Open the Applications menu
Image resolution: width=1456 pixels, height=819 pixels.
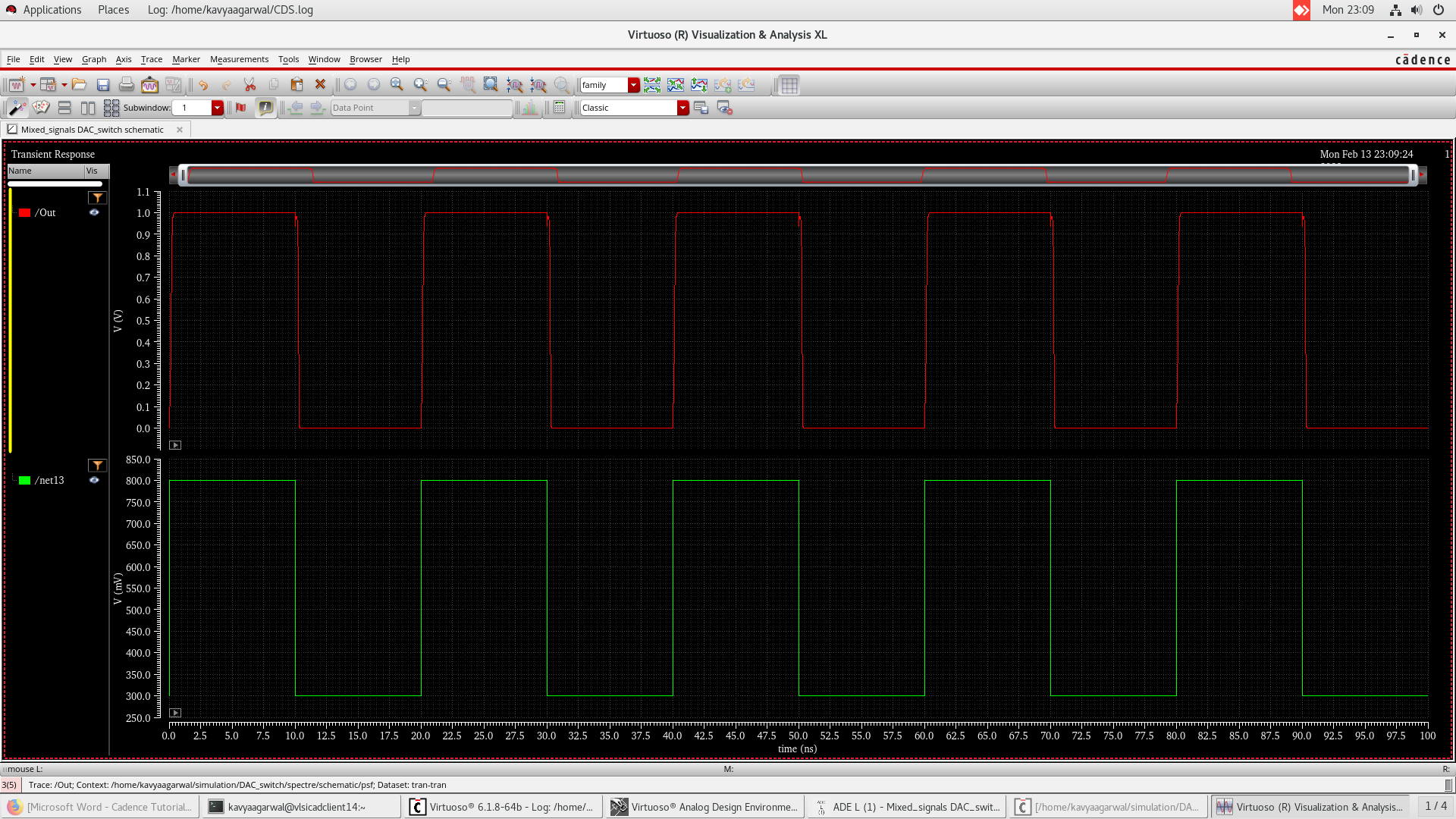52,10
